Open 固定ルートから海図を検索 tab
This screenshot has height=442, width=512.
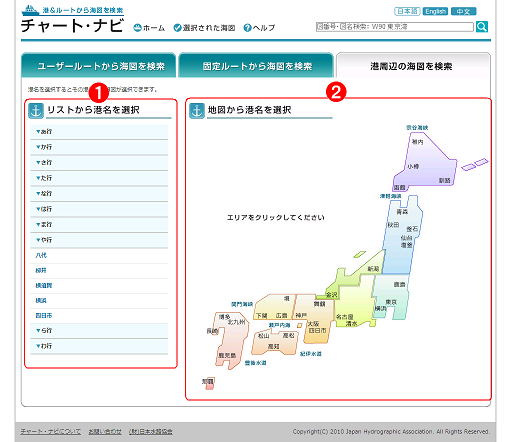pos(256,66)
